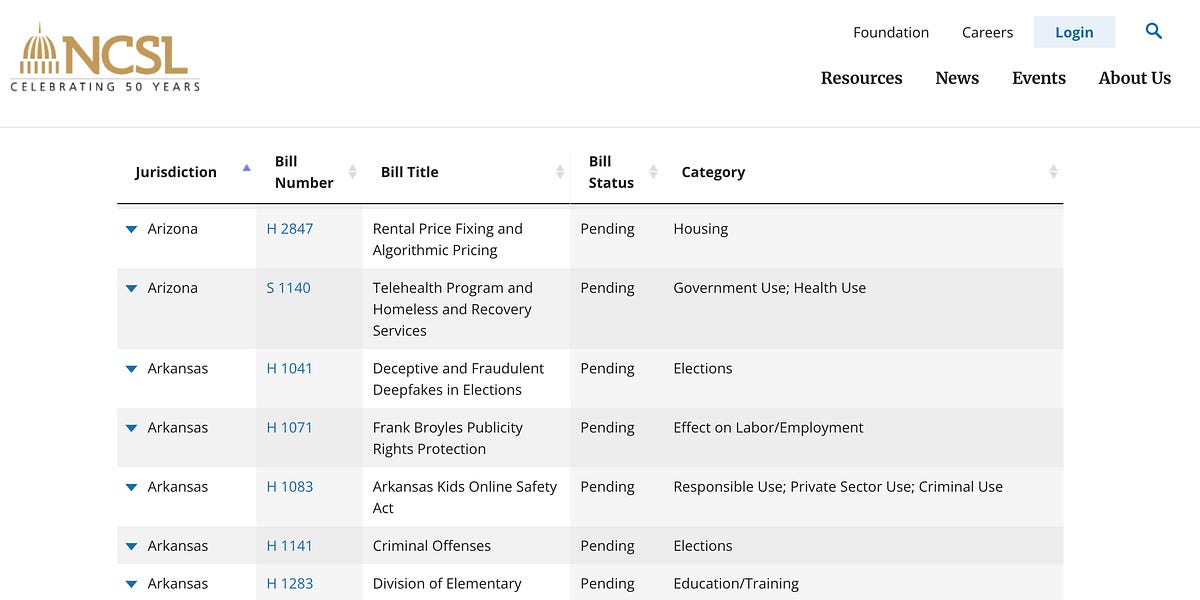The height and width of the screenshot is (600, 1200).
Task: Click Arkansas jurisdiction in H 1083 row
Action: click(x=178, y=487)
